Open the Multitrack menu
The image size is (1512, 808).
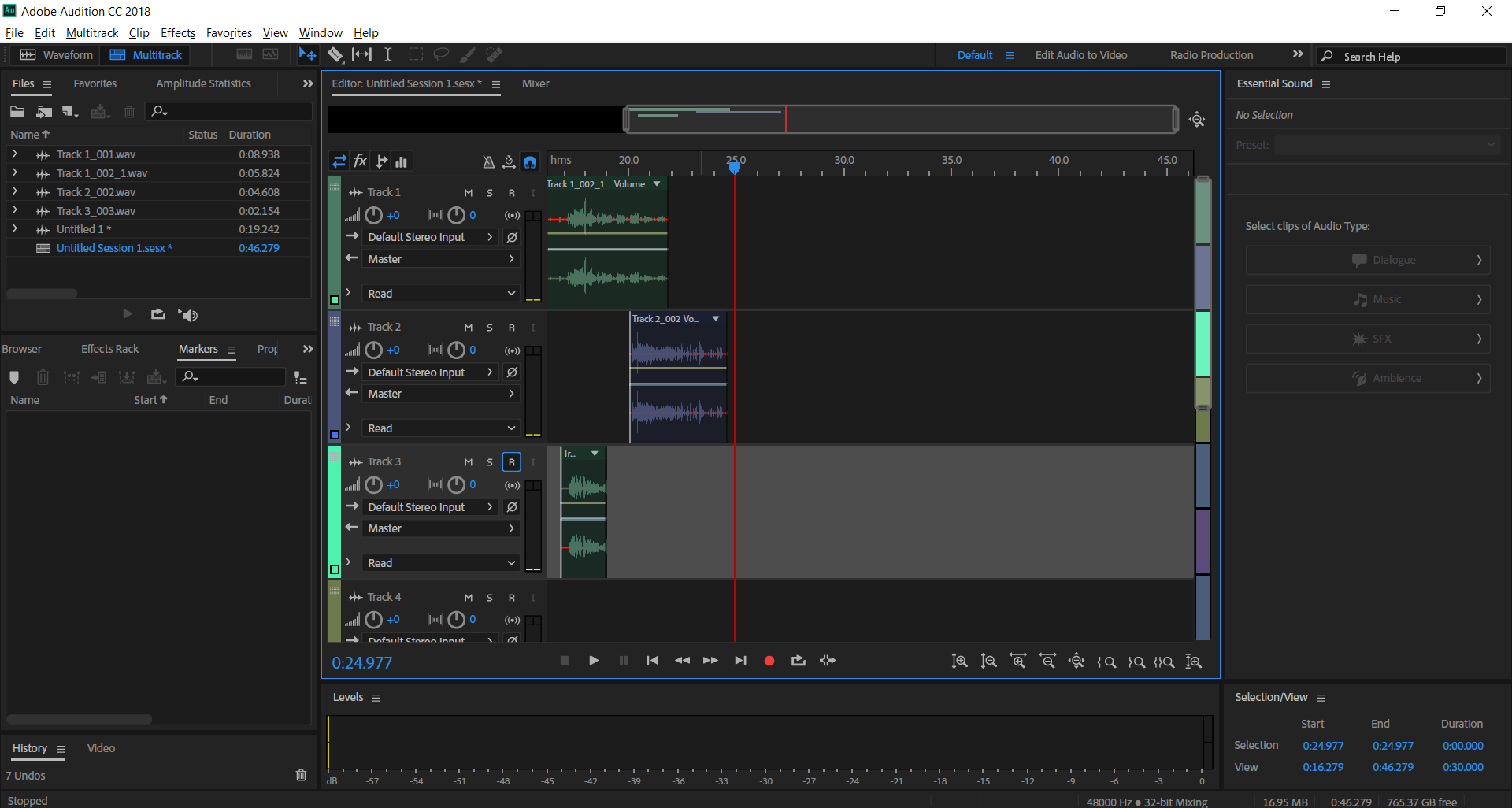click(91, 32)
